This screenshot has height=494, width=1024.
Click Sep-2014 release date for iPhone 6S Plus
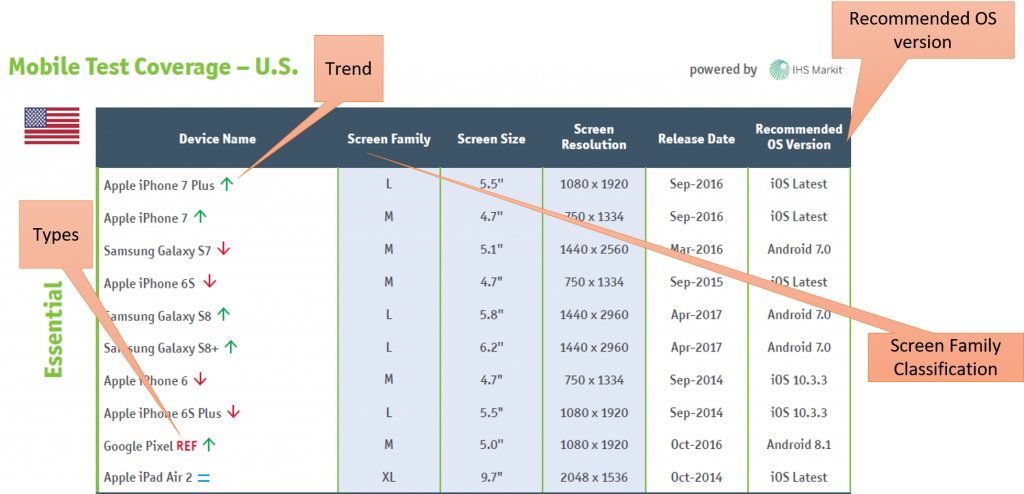click(696, 412)
